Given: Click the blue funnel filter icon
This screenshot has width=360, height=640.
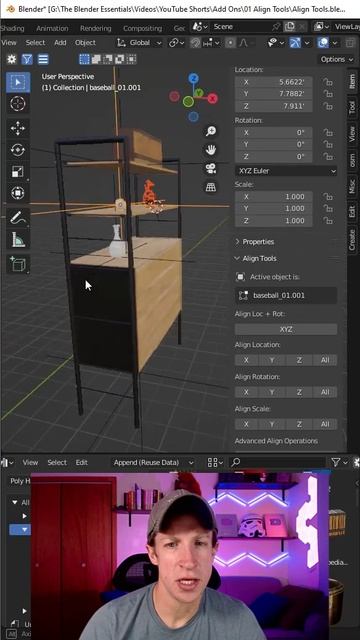Looking at the screenshot, I should click(x=27, y=59).
